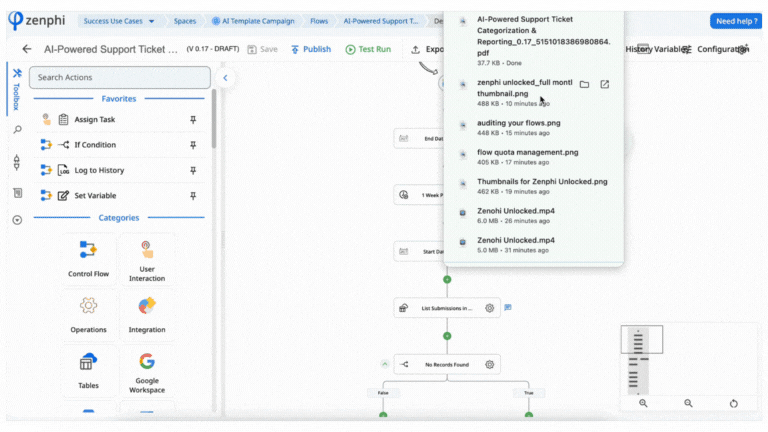Open the Operations category

click(x=89, y=315)
